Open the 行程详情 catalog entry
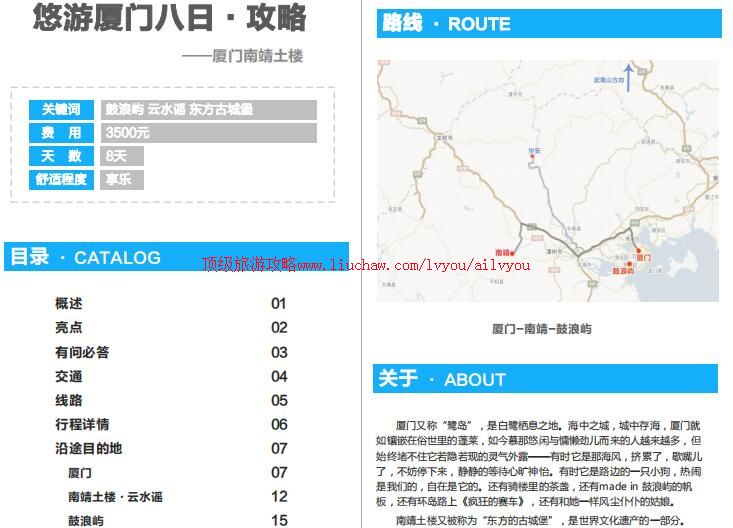Viewport: 733px width, 528px height. coord(82,424)
